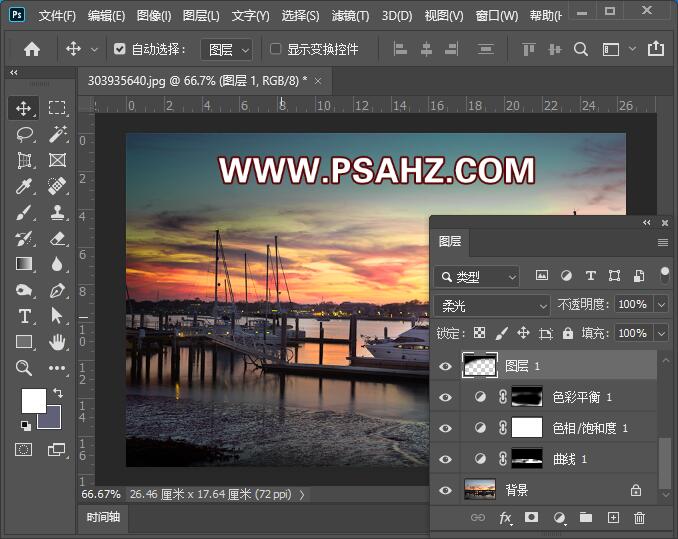Open the blend mode 柔光 dropdown
Image resolution: width=678 pixels, height=539 pixels.
point(492,306)
